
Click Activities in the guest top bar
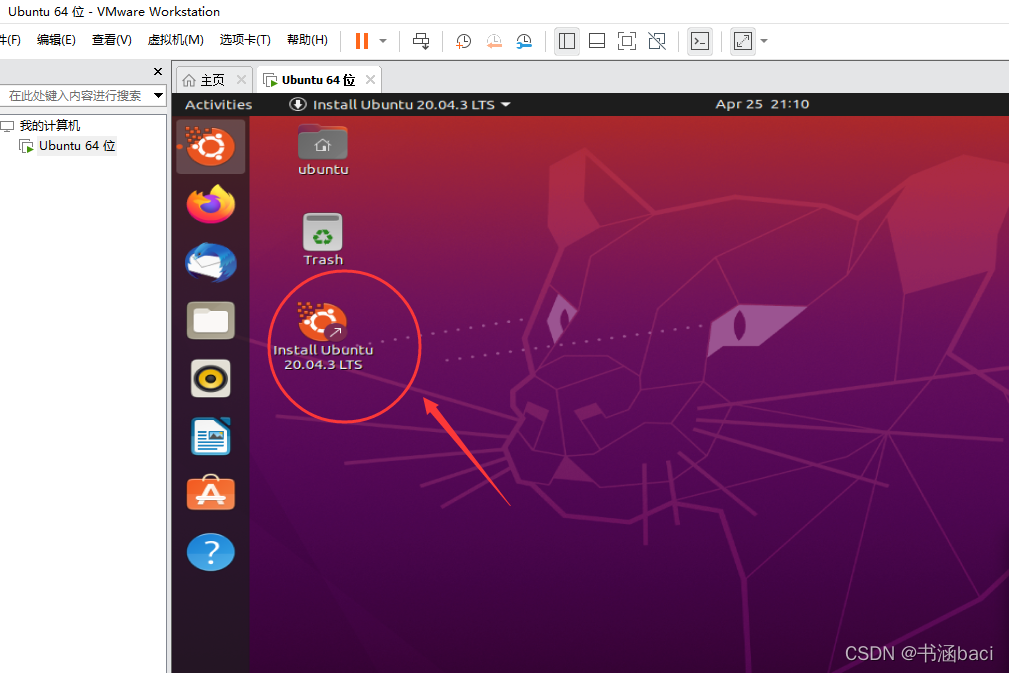click(x=217, y=104)
